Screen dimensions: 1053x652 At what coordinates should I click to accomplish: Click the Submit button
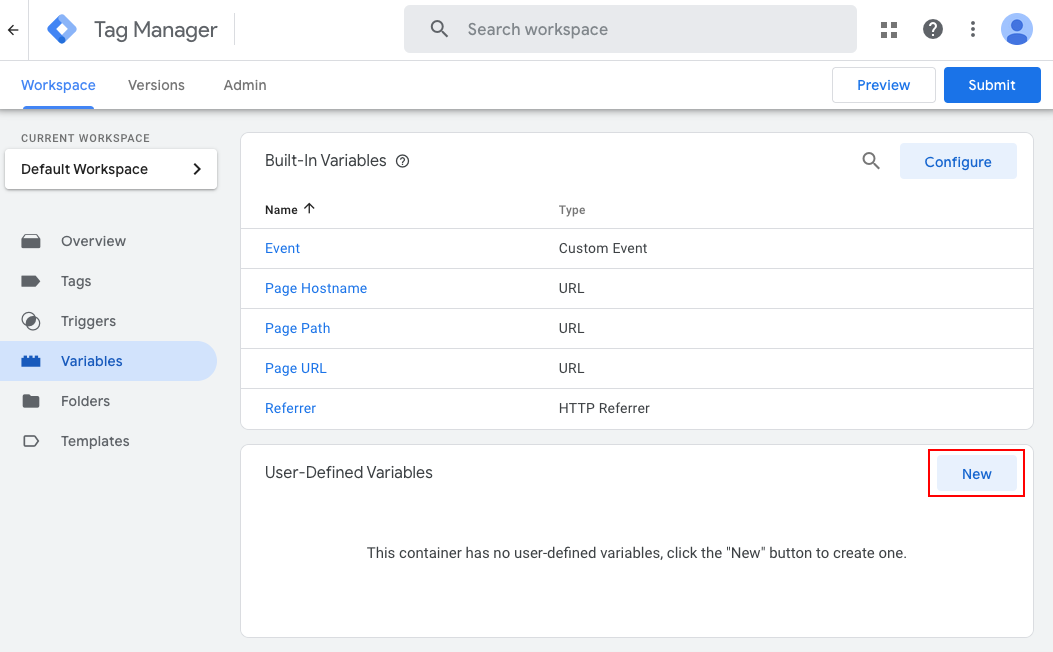click(991, 85)
